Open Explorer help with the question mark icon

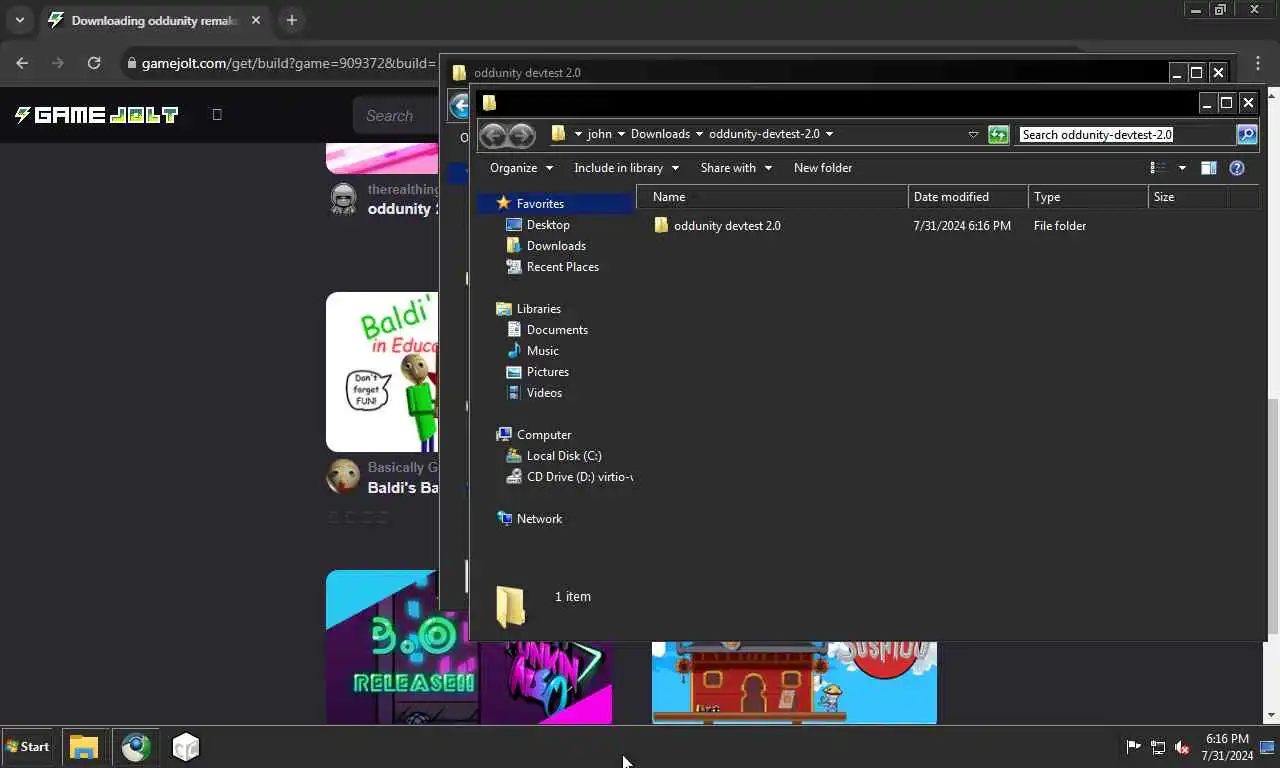coord(1237,168)
